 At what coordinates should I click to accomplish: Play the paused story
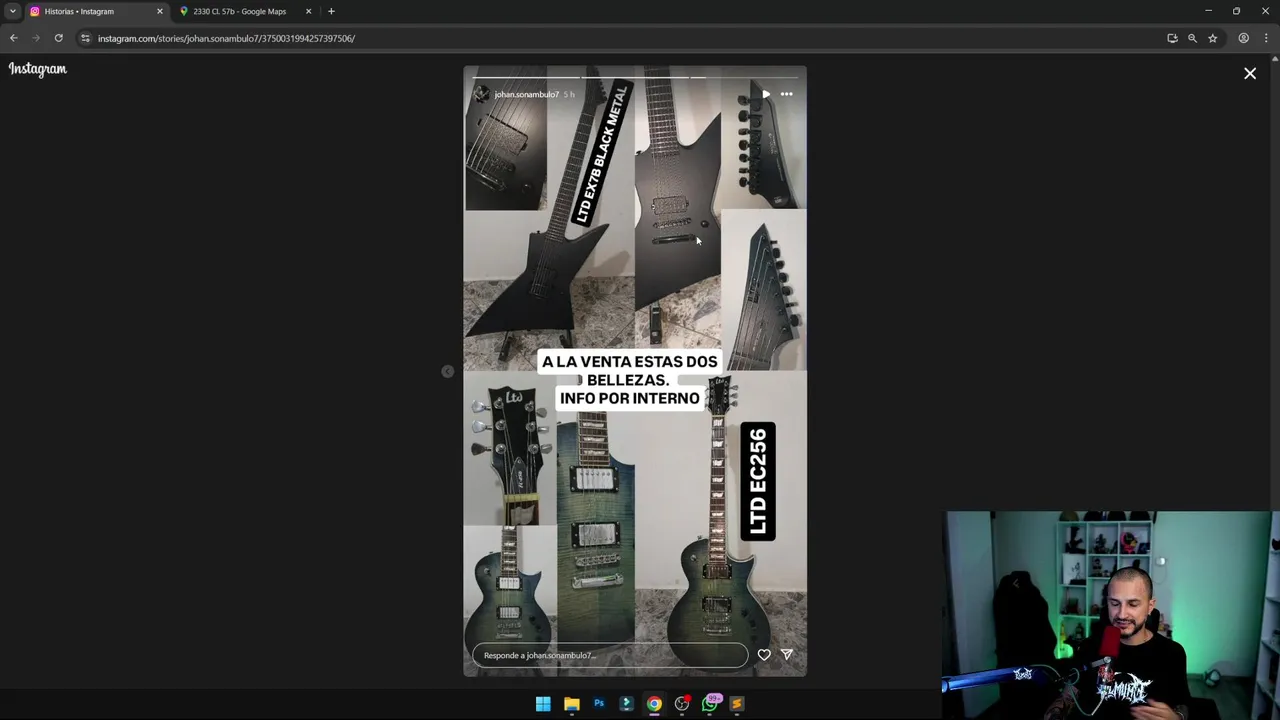click(x=766, y=94)
